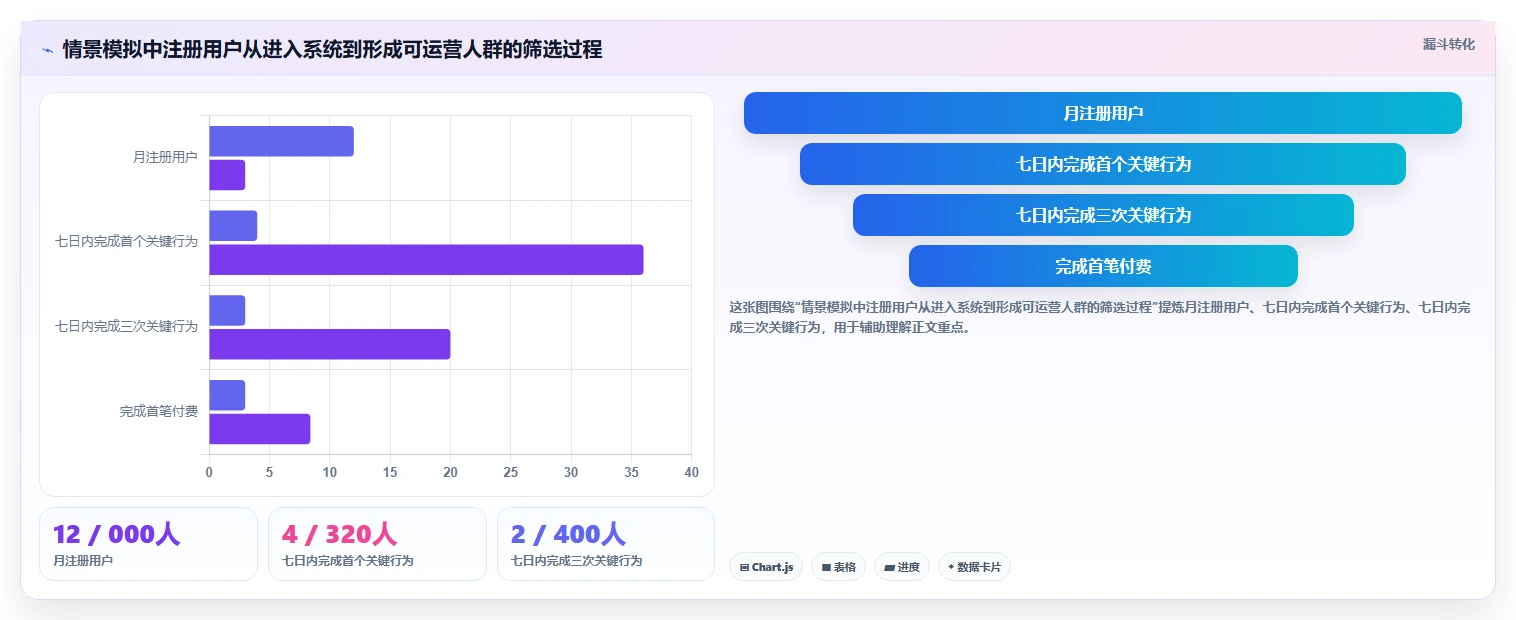This screenshot has width=1516, height=620.
Task: Click the 漏斗转化 label in the header
Action: pyautogui.click(x=1448, y=44)
